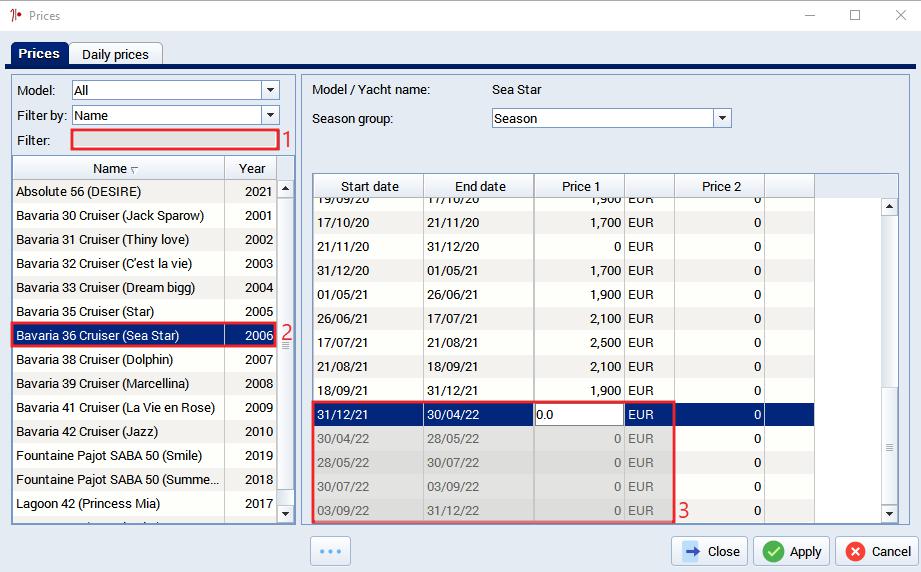Viewport: 921px width, 572px height.
Task: Sort yachts by the Year column header
Action: pos(251,169)
